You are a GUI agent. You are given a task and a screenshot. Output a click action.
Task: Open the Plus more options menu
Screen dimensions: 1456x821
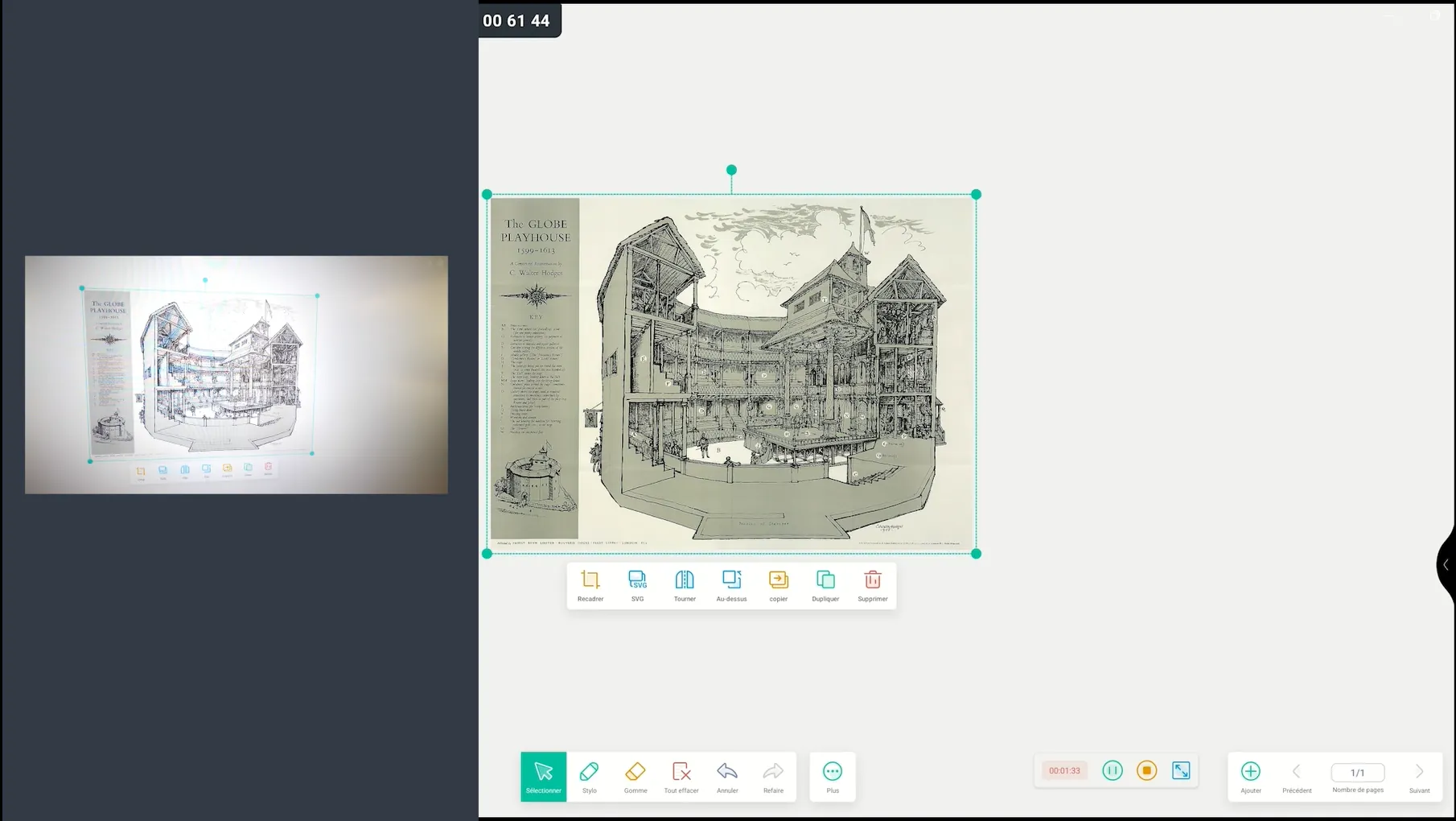[x=833, y=776]
